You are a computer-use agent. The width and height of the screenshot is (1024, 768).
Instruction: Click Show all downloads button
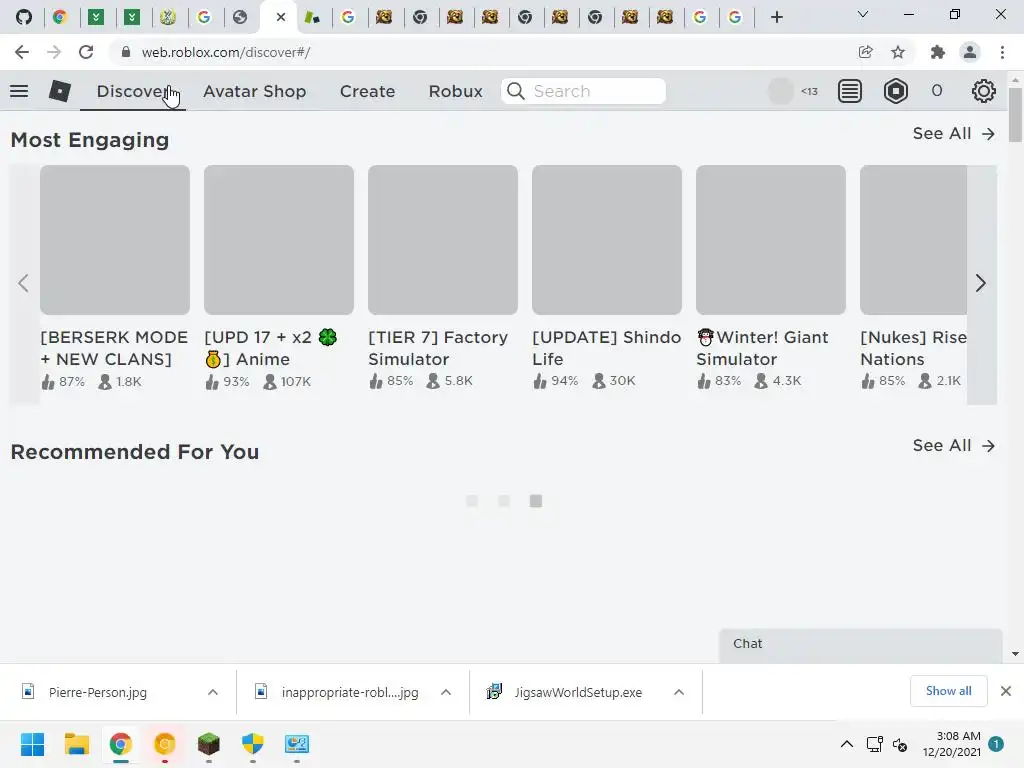[x=948, y=691]
